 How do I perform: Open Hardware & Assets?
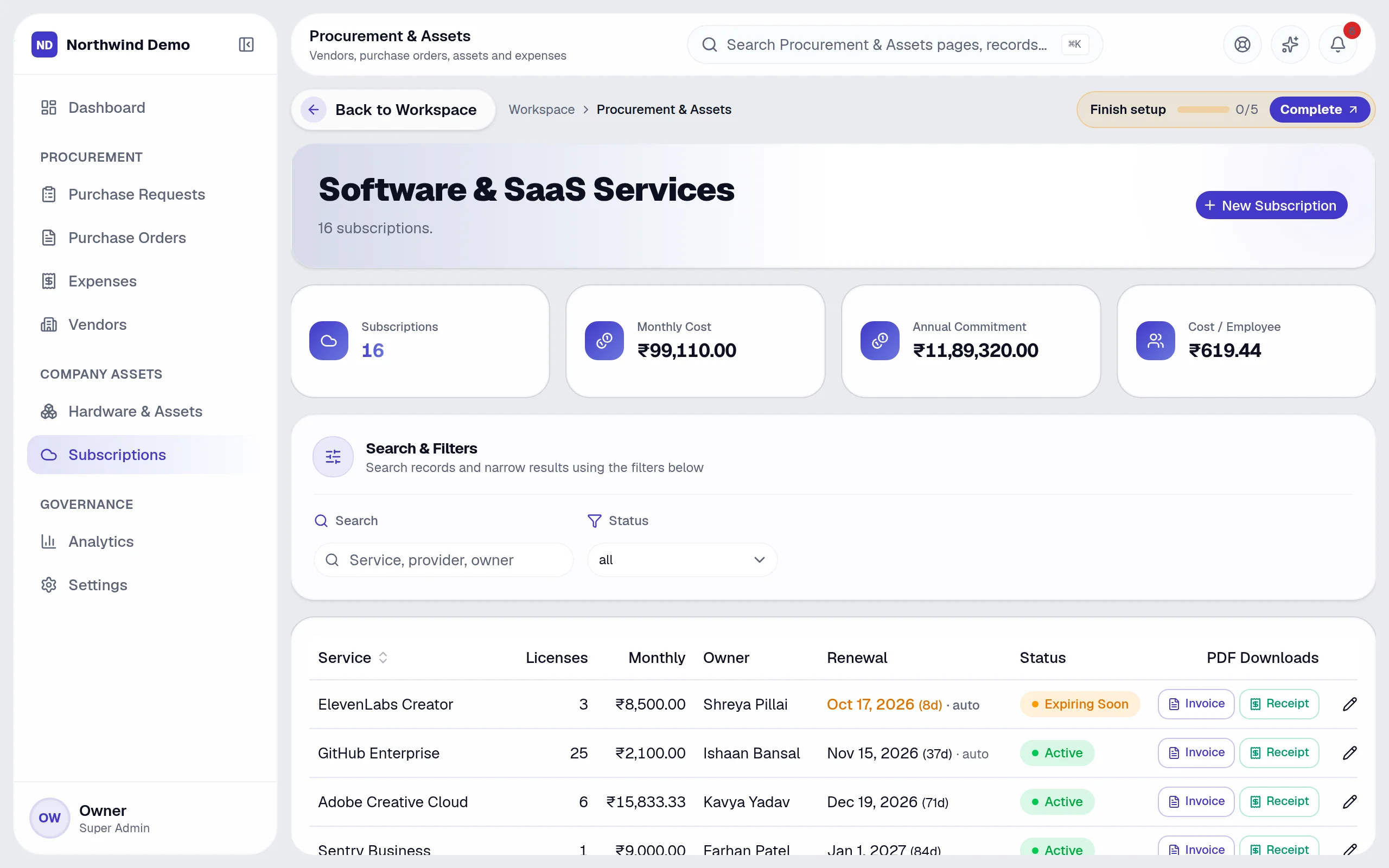(x=145, y=412)
